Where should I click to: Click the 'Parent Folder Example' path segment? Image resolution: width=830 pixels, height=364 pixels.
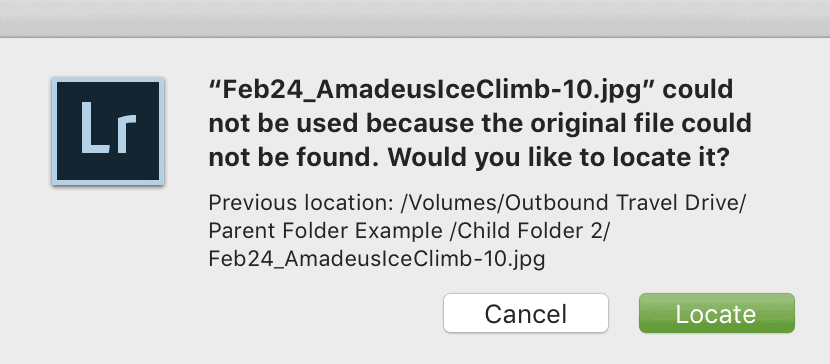[x=326, y=231]
